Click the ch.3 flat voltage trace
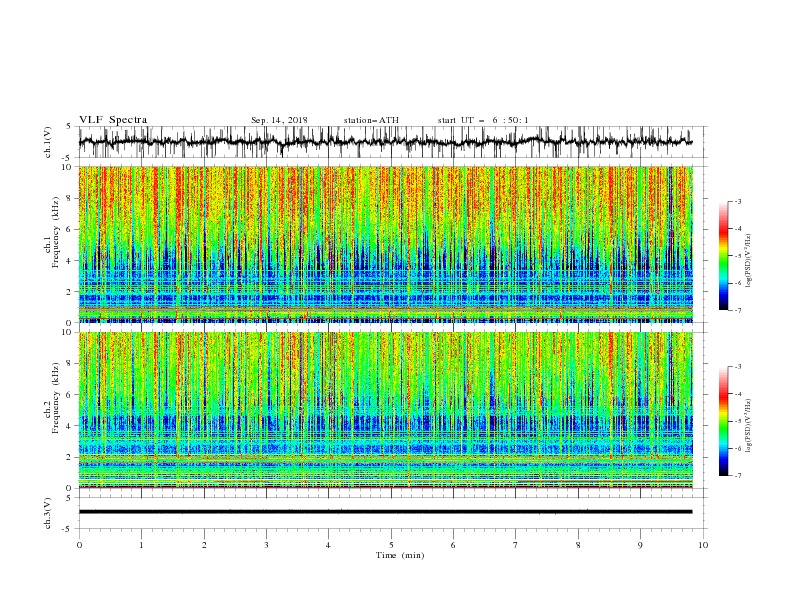792x612 pixels. point(386,512)
